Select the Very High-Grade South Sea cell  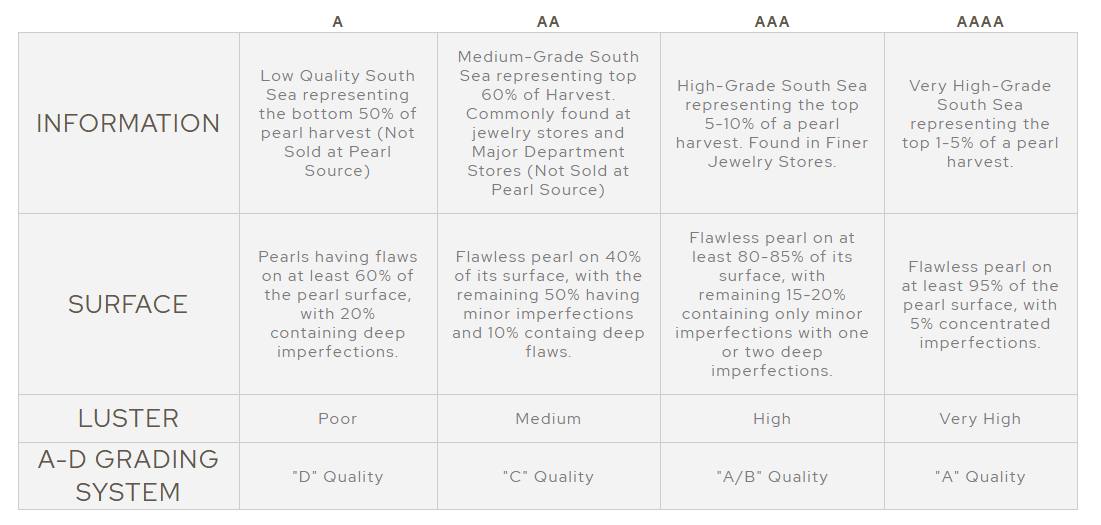coord(980,124)
